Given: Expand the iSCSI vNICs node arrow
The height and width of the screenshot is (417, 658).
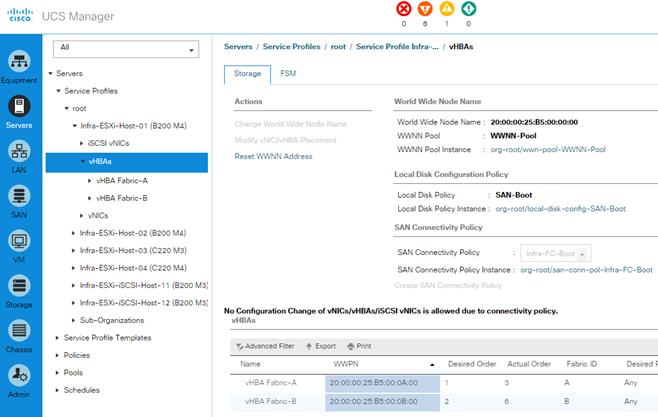Looking at the screenshot, I should click(x=82, y=143).
